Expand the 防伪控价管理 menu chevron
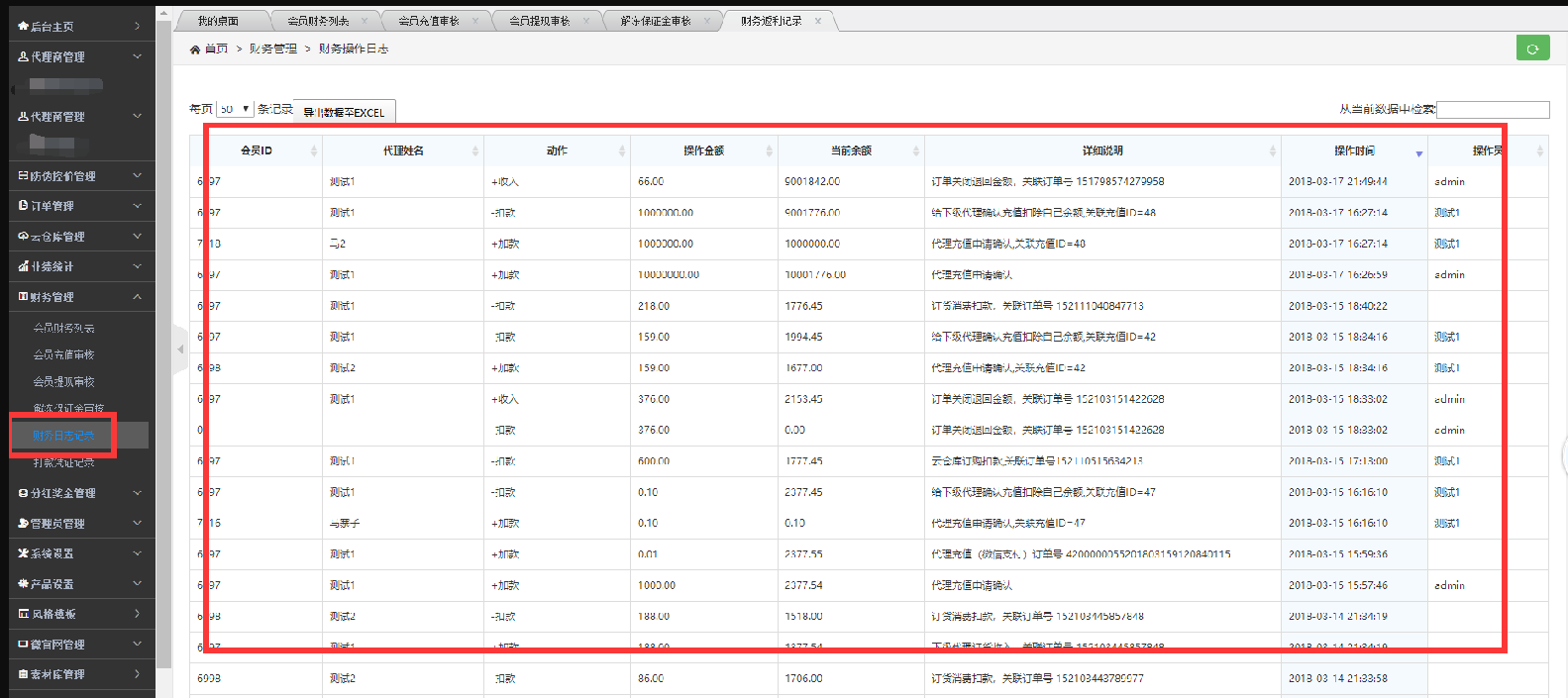1568x698 pixels. (137, 175)
